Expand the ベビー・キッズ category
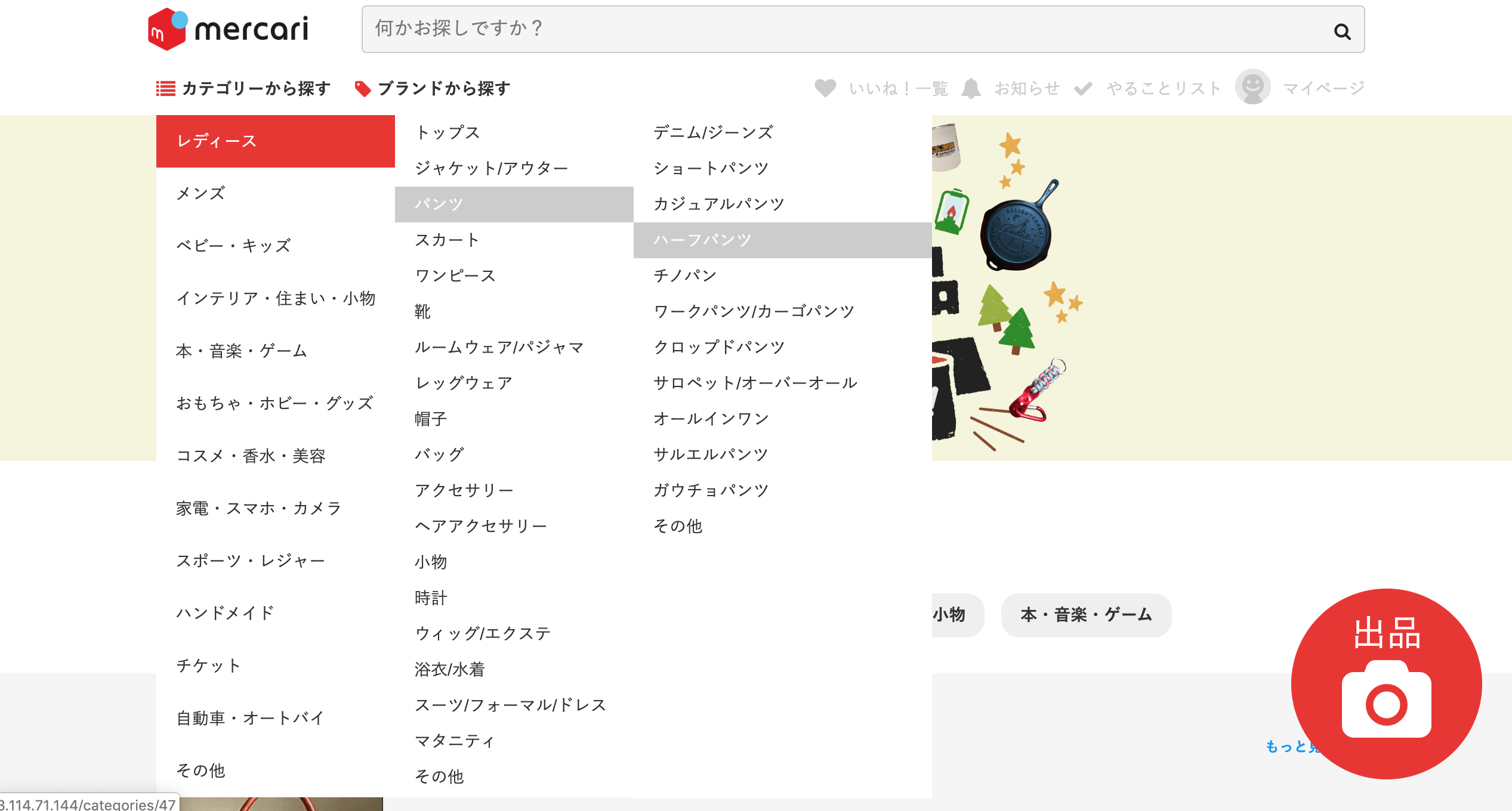 pos(233,244)
